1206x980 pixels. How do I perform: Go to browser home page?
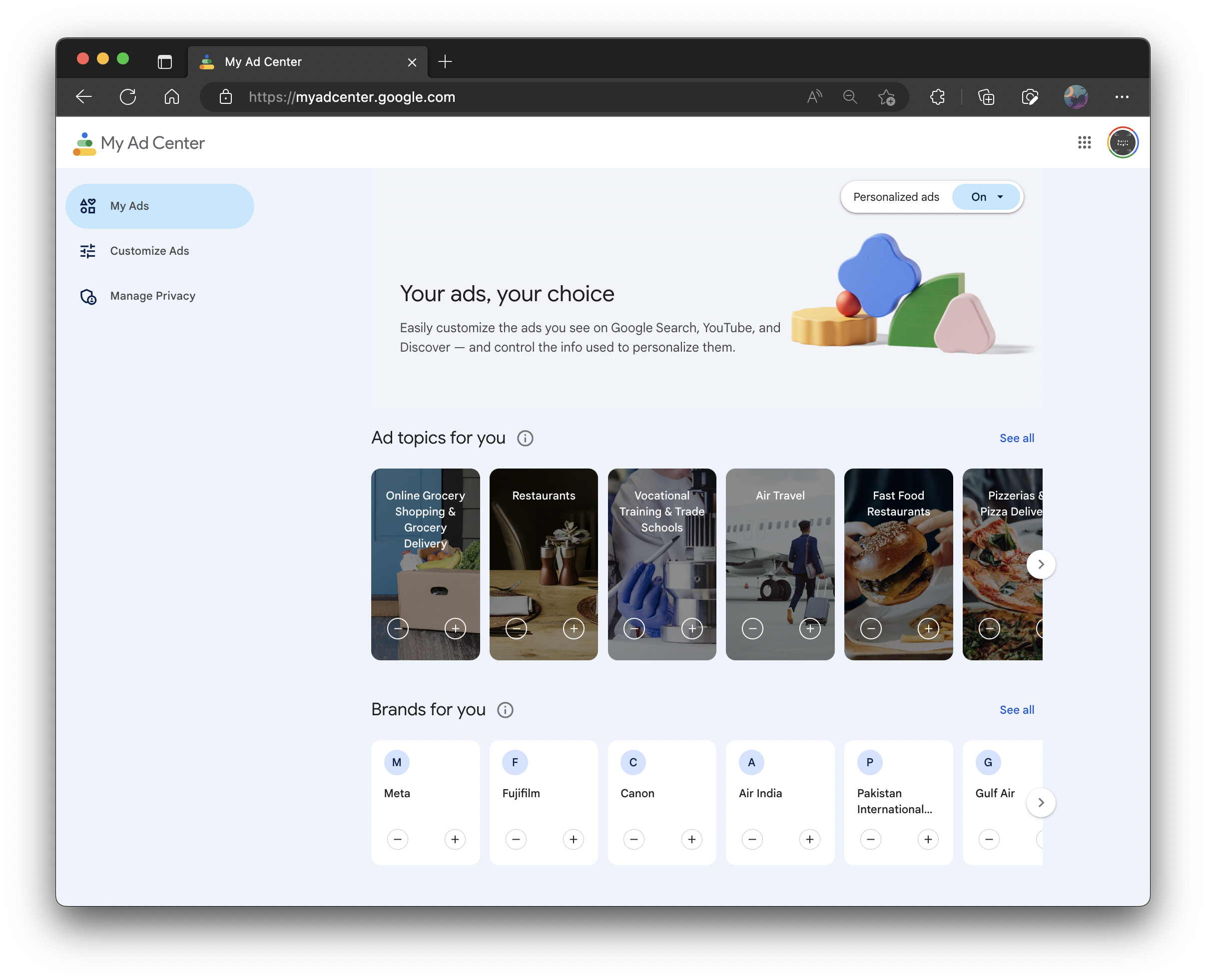[x=172, y=97]
